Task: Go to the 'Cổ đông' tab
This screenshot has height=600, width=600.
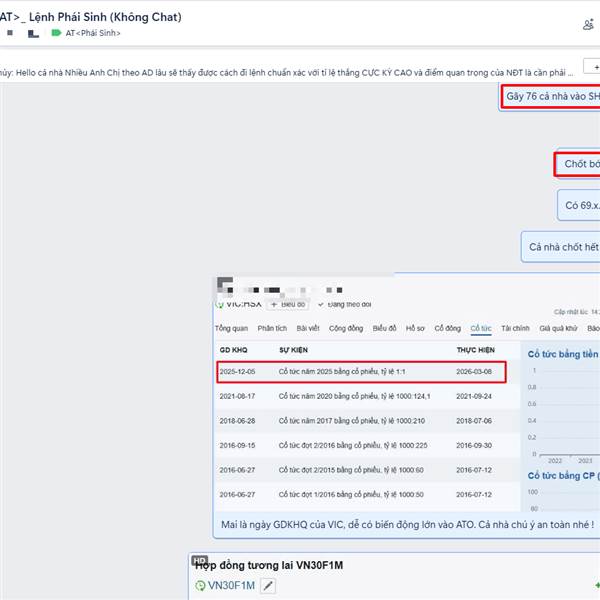Action: pyautogui.click(x=447, y=328)
